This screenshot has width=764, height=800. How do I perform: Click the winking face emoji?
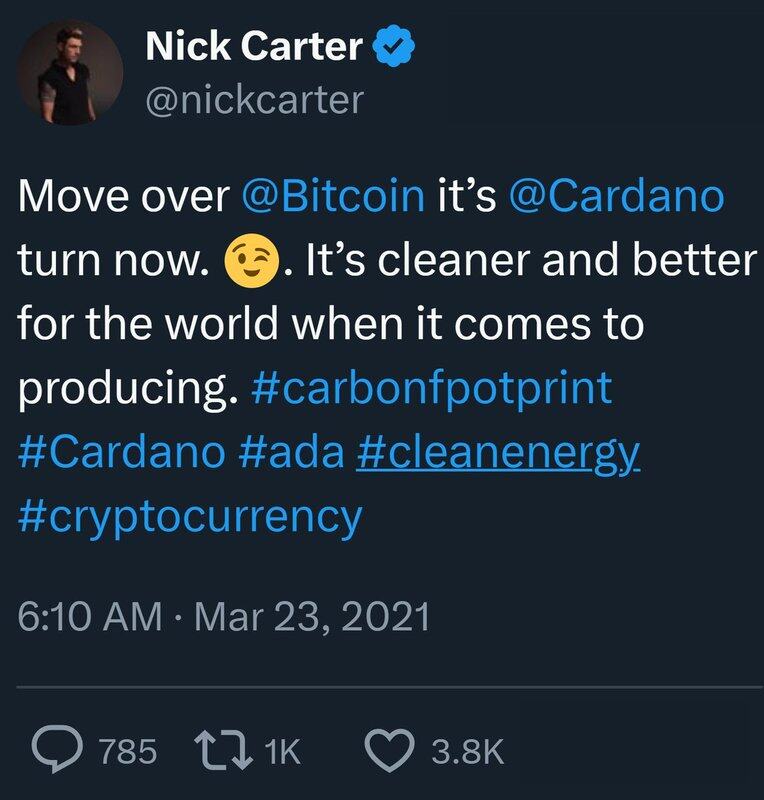coord(250,262)
